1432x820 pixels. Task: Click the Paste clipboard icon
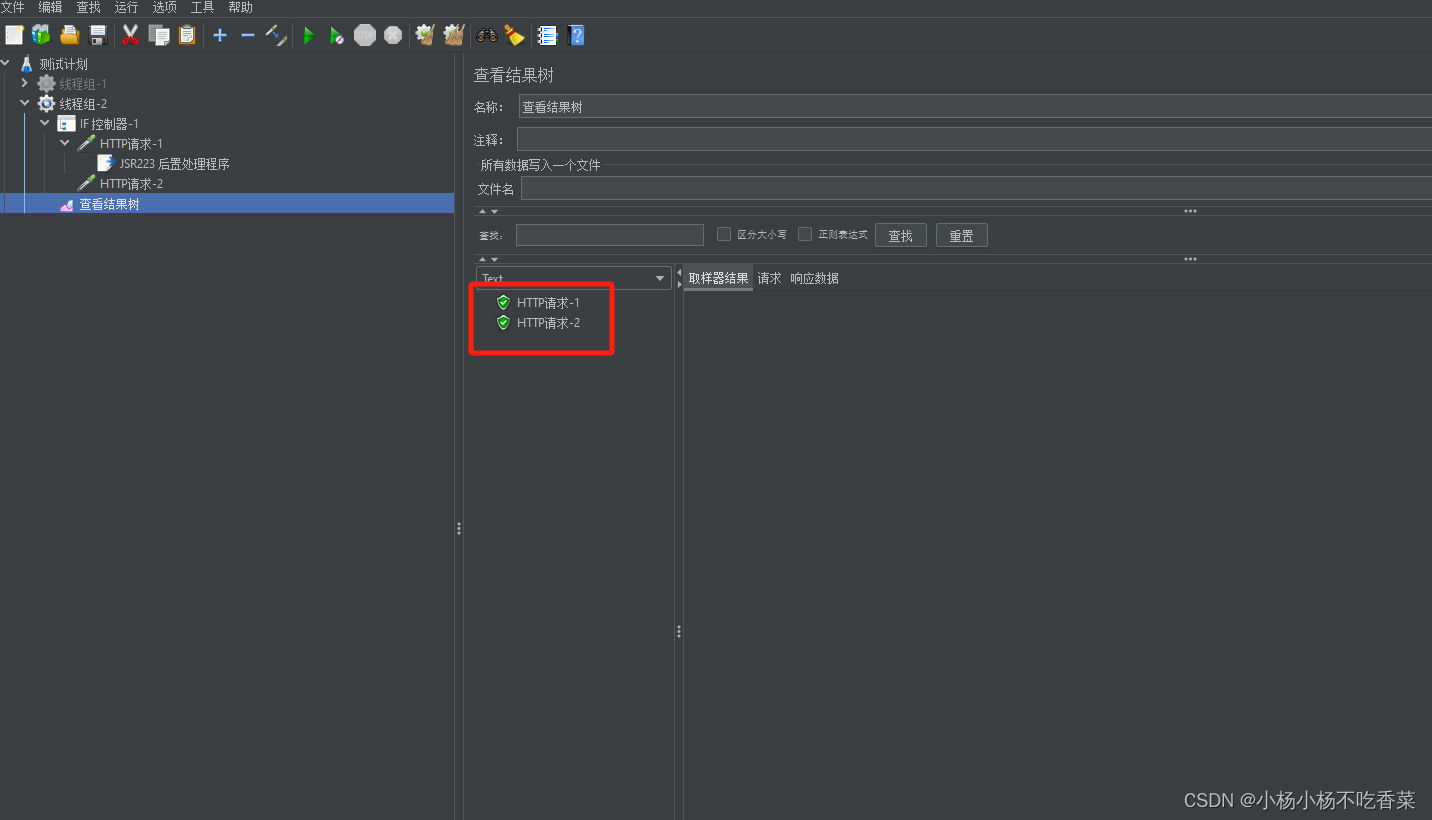[x=187, y=35]
